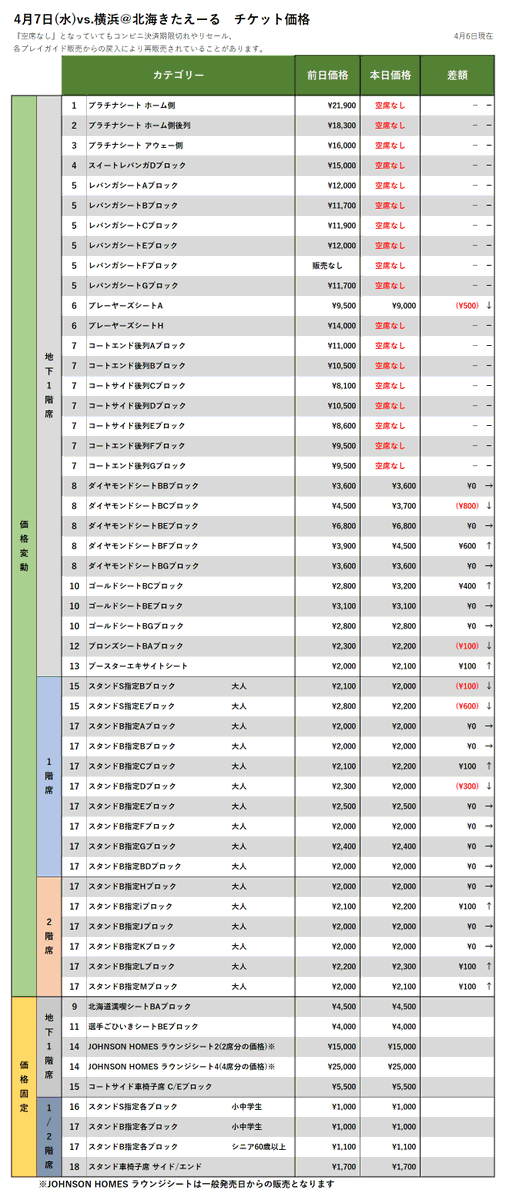Click 'レバンガシートAブロック' row name
This screenshot has width=506, height=1200.
pyautogui.click(x=134, y=185)
